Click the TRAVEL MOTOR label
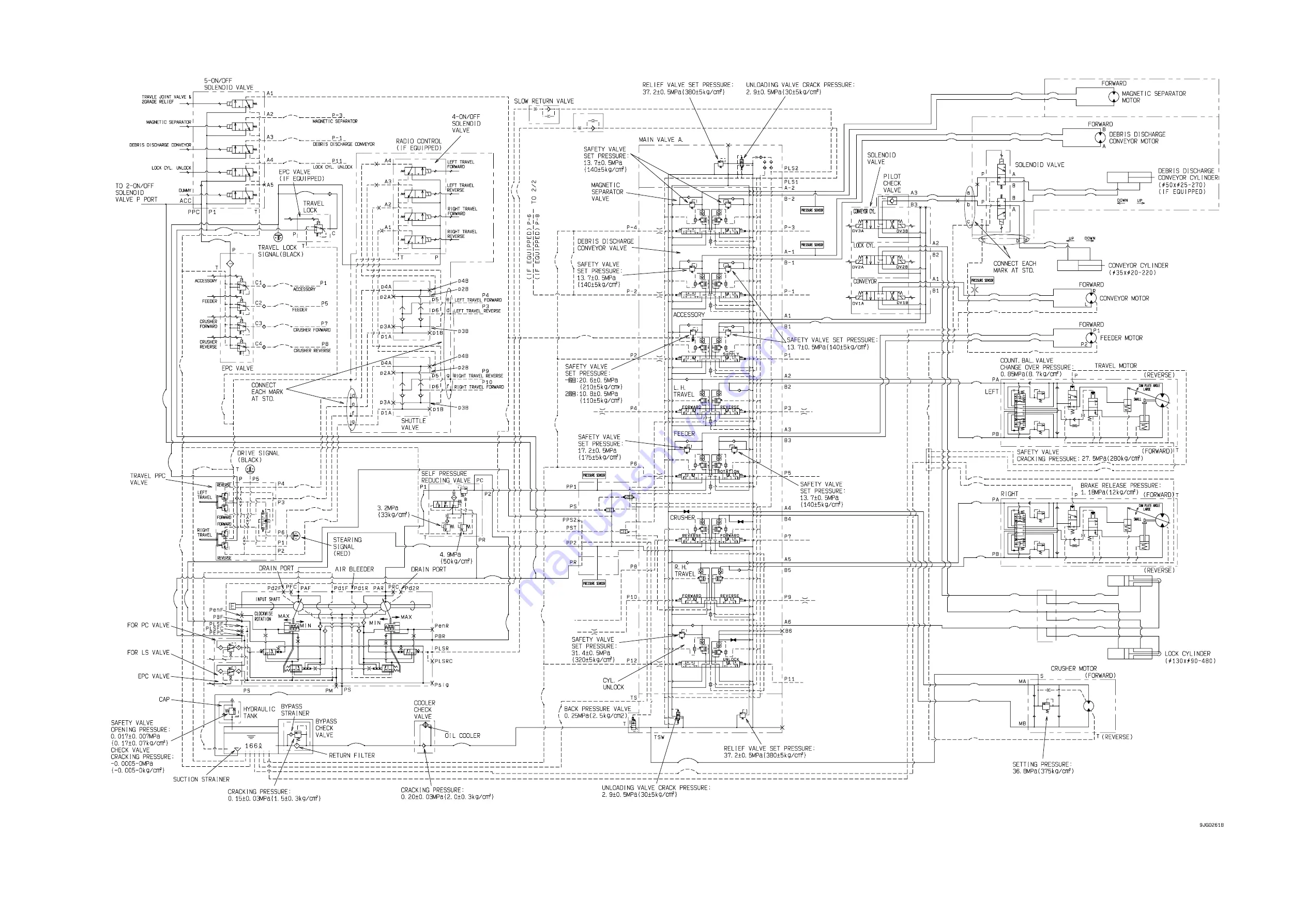 [1115, 366]
